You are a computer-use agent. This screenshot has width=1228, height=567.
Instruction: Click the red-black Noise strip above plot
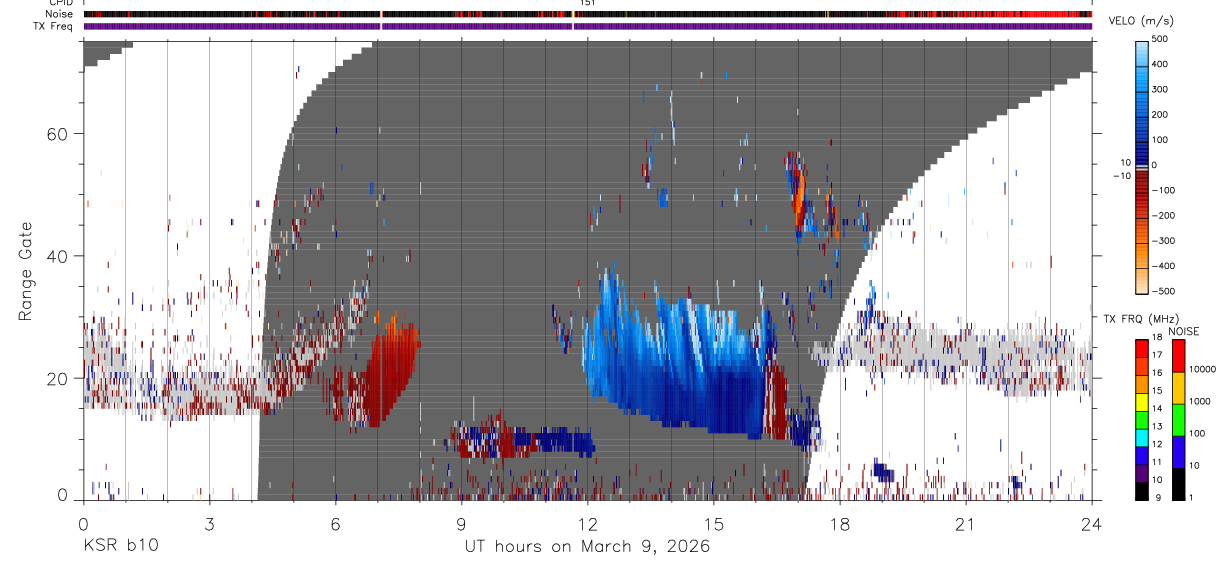tap(588, 14)
